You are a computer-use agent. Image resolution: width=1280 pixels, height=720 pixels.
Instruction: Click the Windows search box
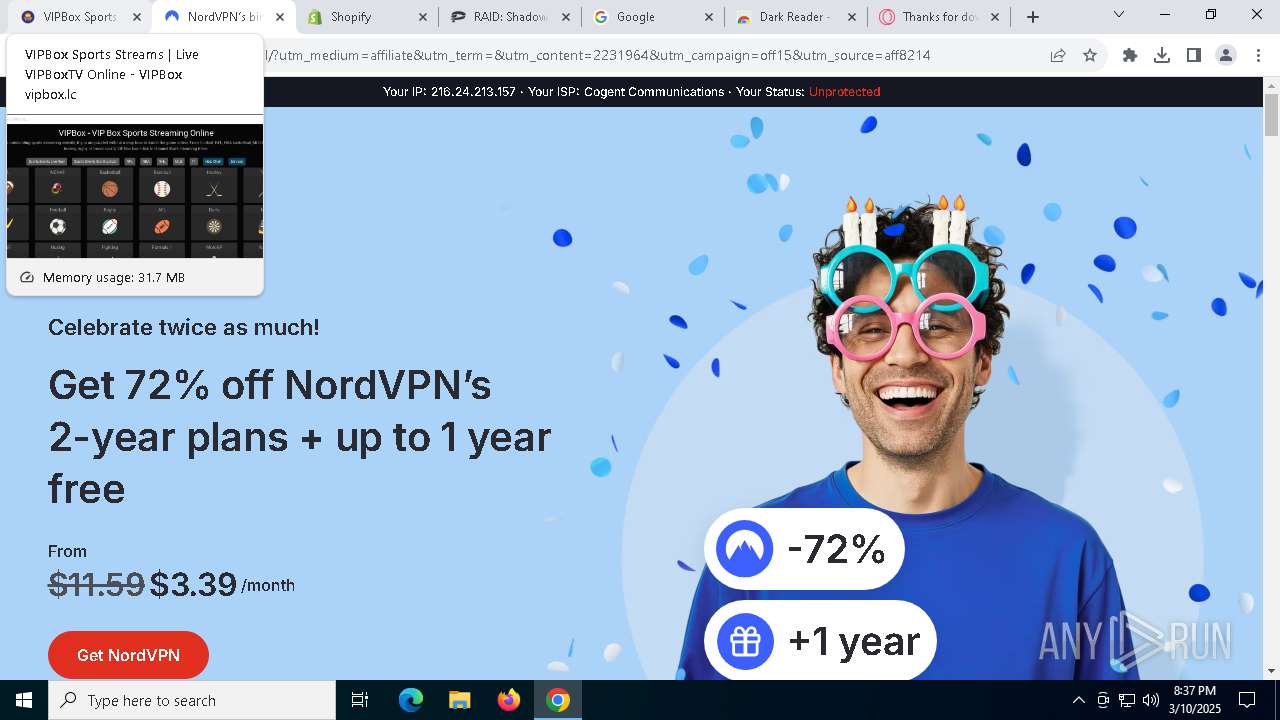tap(192, 700)
